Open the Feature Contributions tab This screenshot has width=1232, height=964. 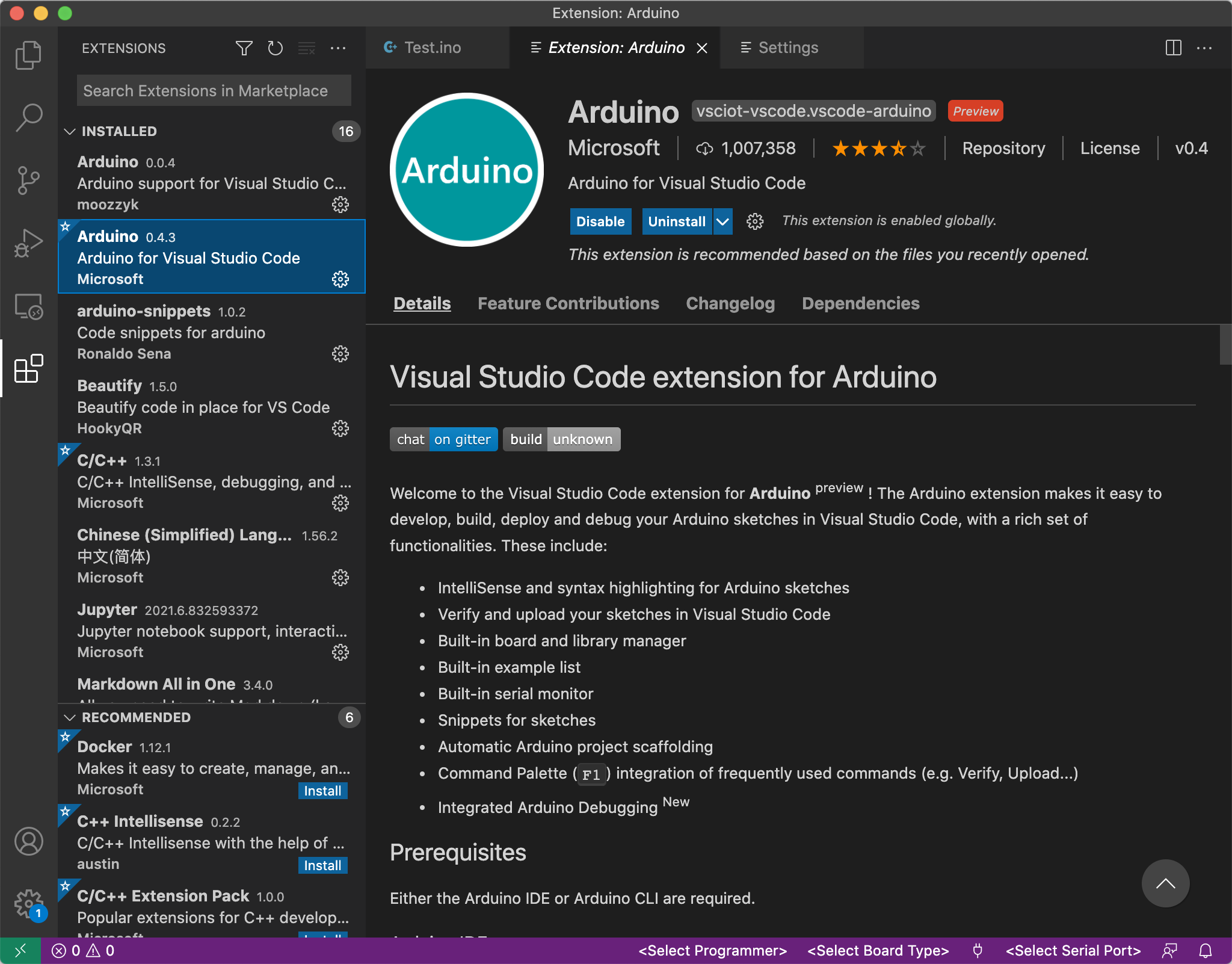click(x=568, y=303)
